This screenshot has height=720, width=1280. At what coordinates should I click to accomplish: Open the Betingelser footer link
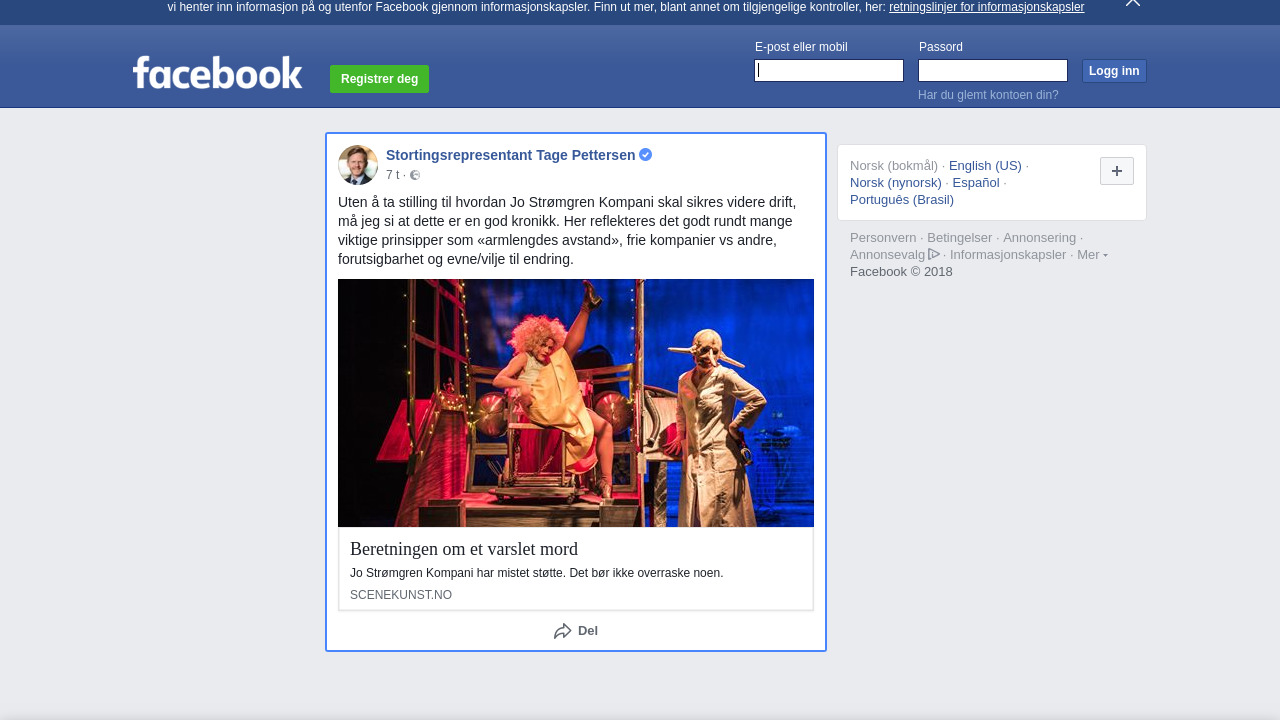pyautogui.click(x=960, y=238)
